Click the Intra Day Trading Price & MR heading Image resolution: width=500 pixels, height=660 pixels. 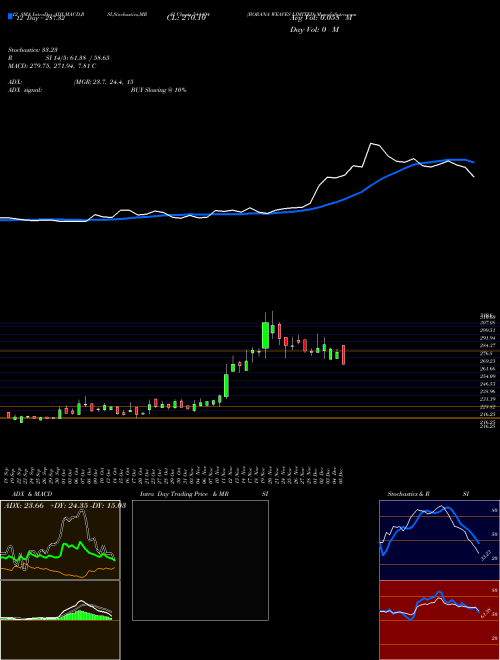[x=184, y=494]
